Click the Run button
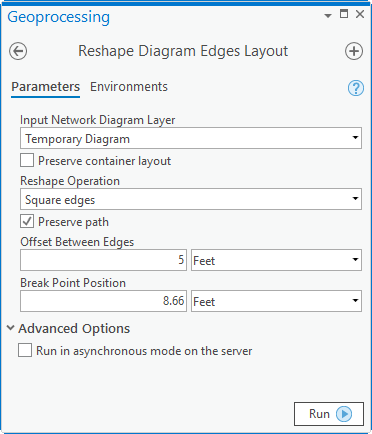The image size is (372, 434). 329,414
